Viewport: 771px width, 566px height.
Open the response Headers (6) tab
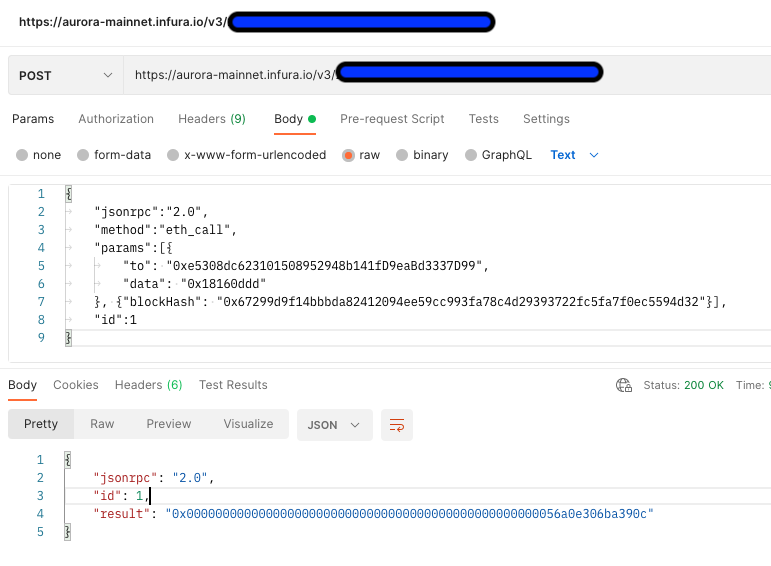pyautogui.click(x=148, y=385)
